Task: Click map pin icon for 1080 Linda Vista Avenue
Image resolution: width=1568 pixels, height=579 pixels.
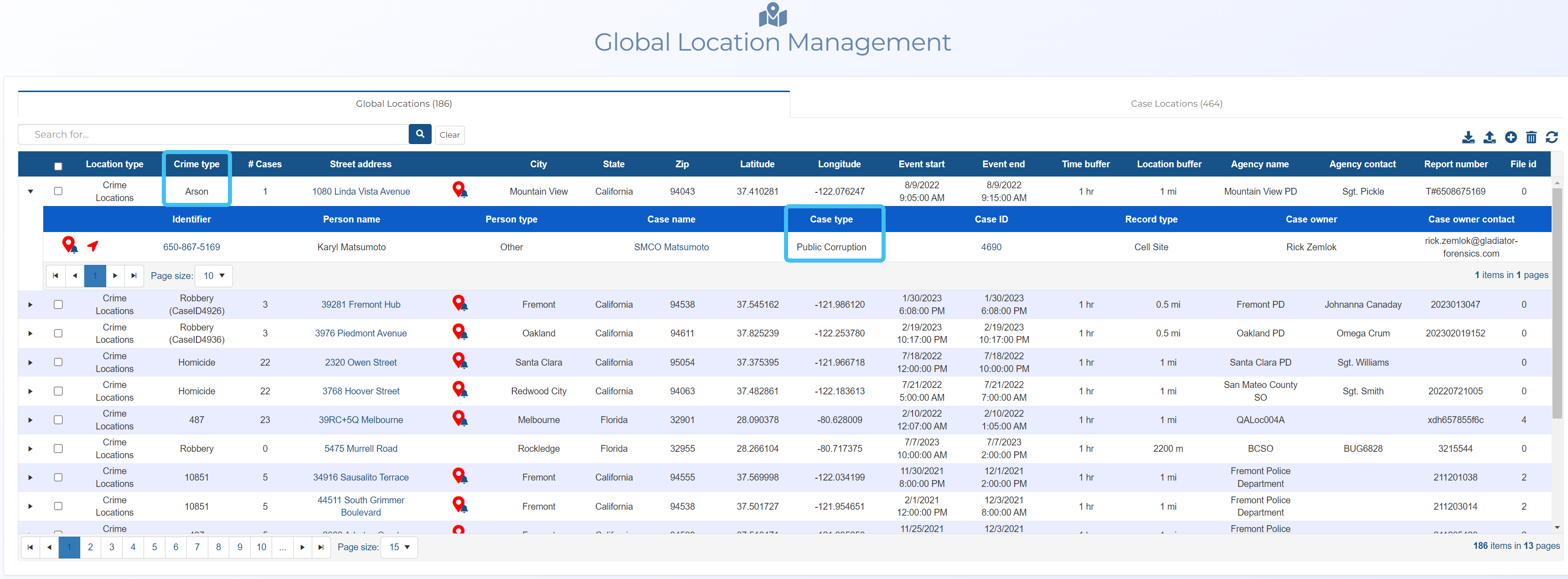Action: (x=459, y=190)
